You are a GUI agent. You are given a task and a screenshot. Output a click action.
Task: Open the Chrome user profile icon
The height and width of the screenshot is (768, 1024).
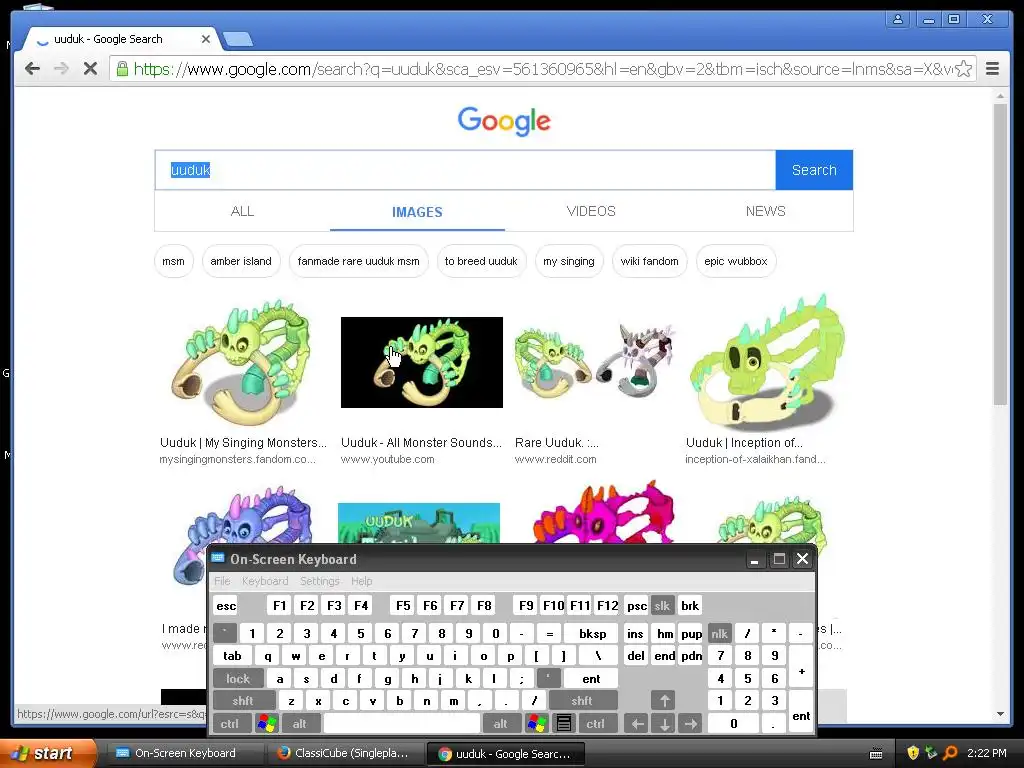click(x=898, y=19)
